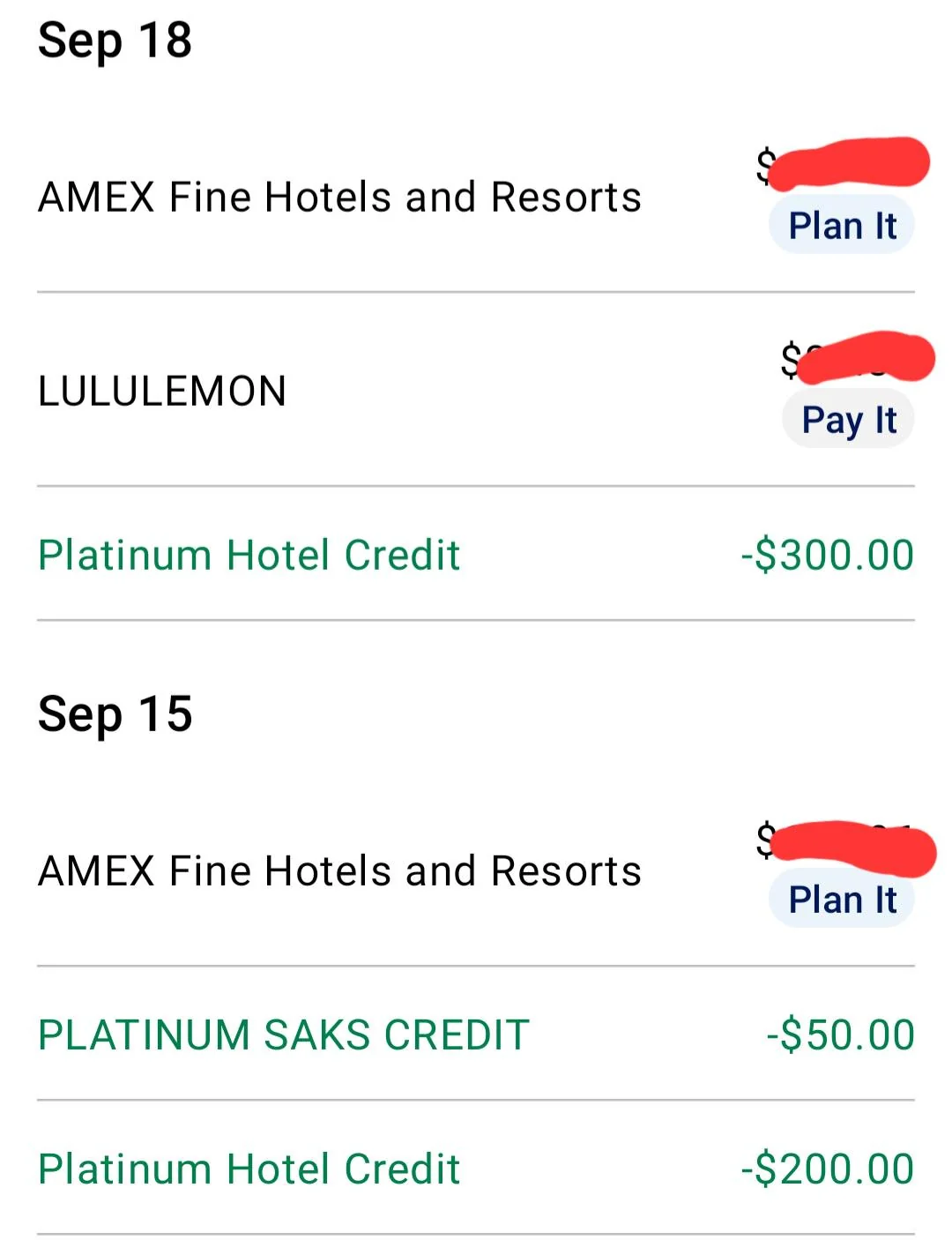The height and width of the screenshot is (1240, 952).
Task: Open Sep 15 AMEX Fine Hotels and Resorts transaction
Action: [339, 870]
